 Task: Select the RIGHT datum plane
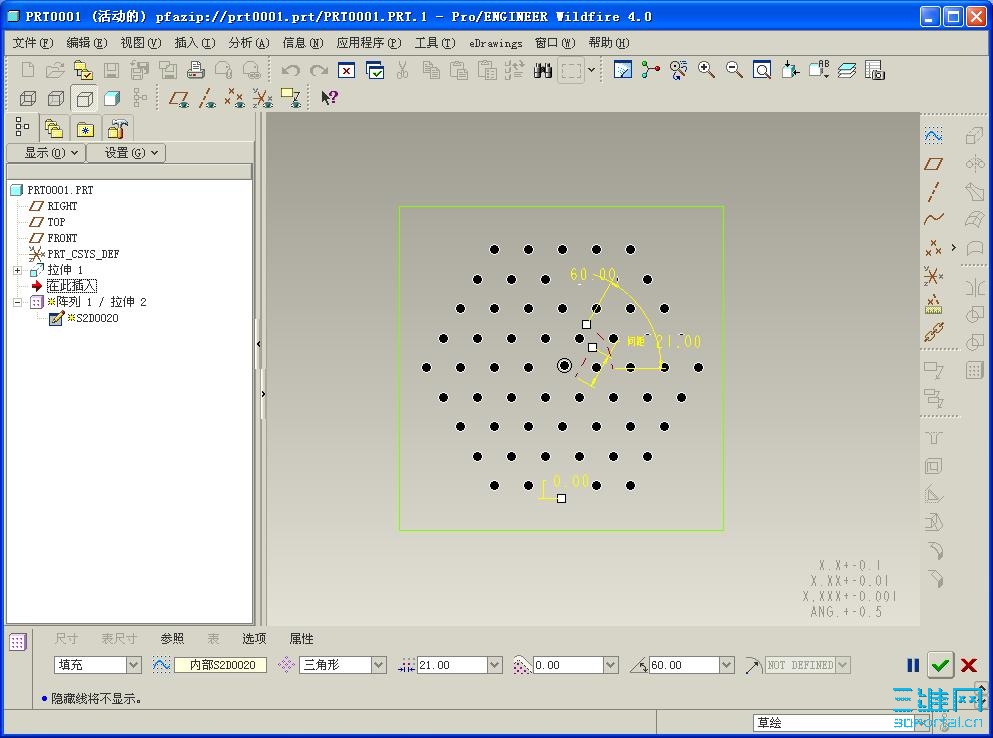click(x=62, y=206)
